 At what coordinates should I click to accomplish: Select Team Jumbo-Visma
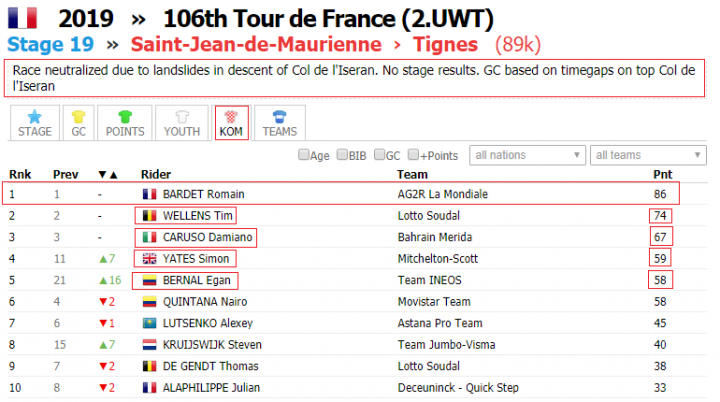coord(446,345)
